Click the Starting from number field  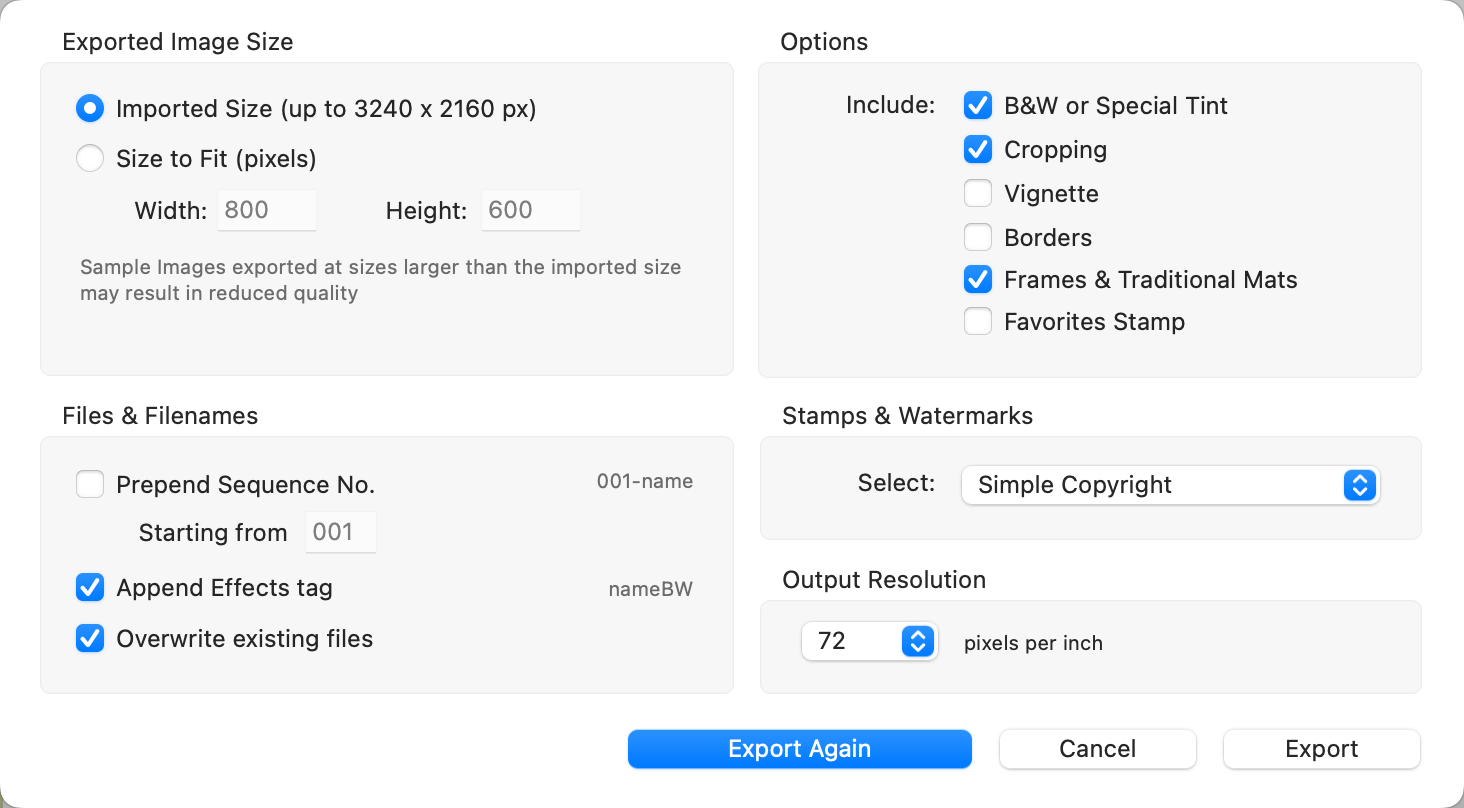click(x=340, y=532)
